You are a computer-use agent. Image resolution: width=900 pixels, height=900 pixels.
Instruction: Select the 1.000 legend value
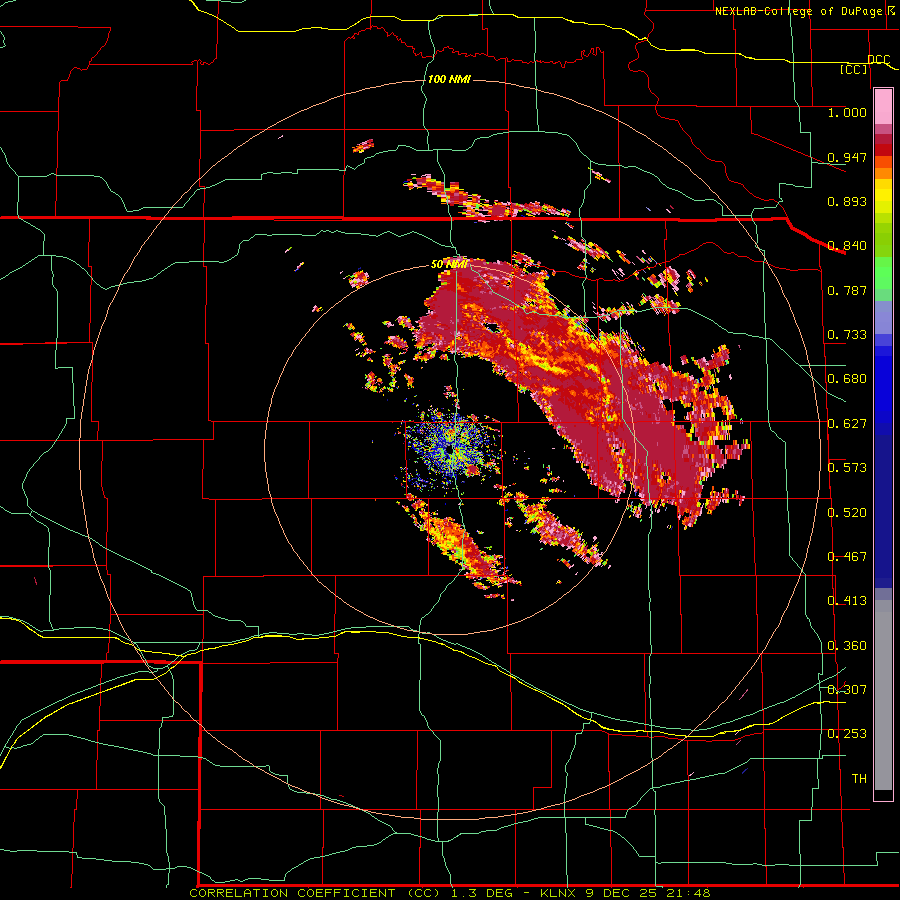click(847, 112)
